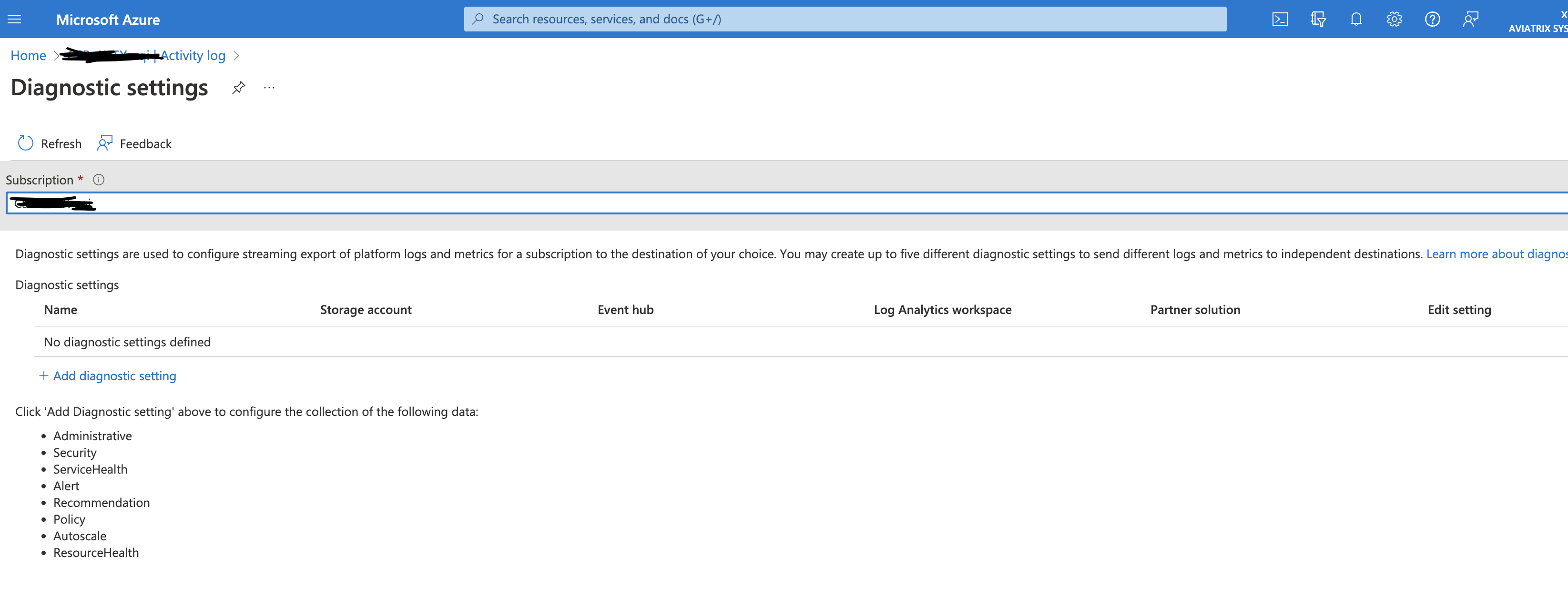Open the Help menu

point(1432,19)
